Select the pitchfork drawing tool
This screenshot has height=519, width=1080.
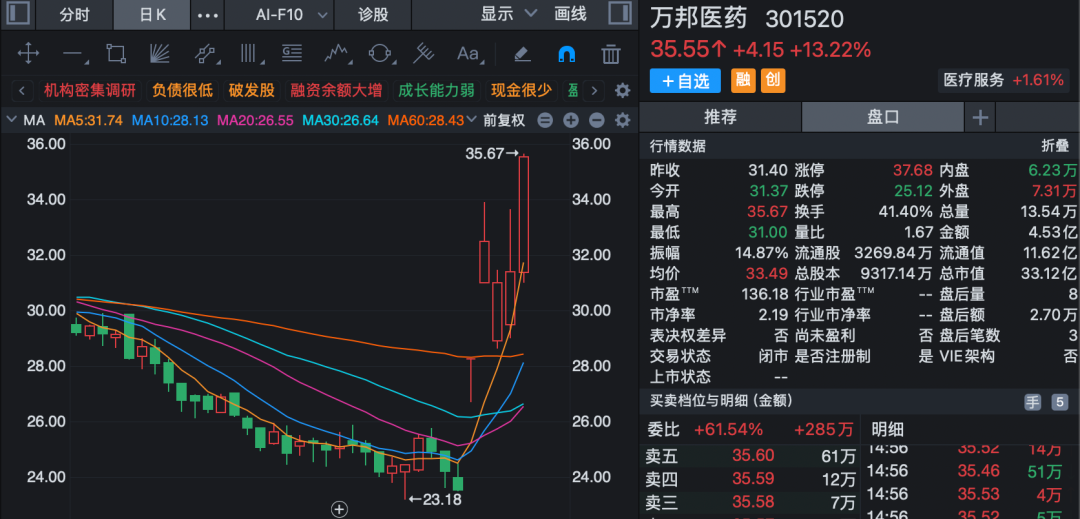[x=424, y=53]
